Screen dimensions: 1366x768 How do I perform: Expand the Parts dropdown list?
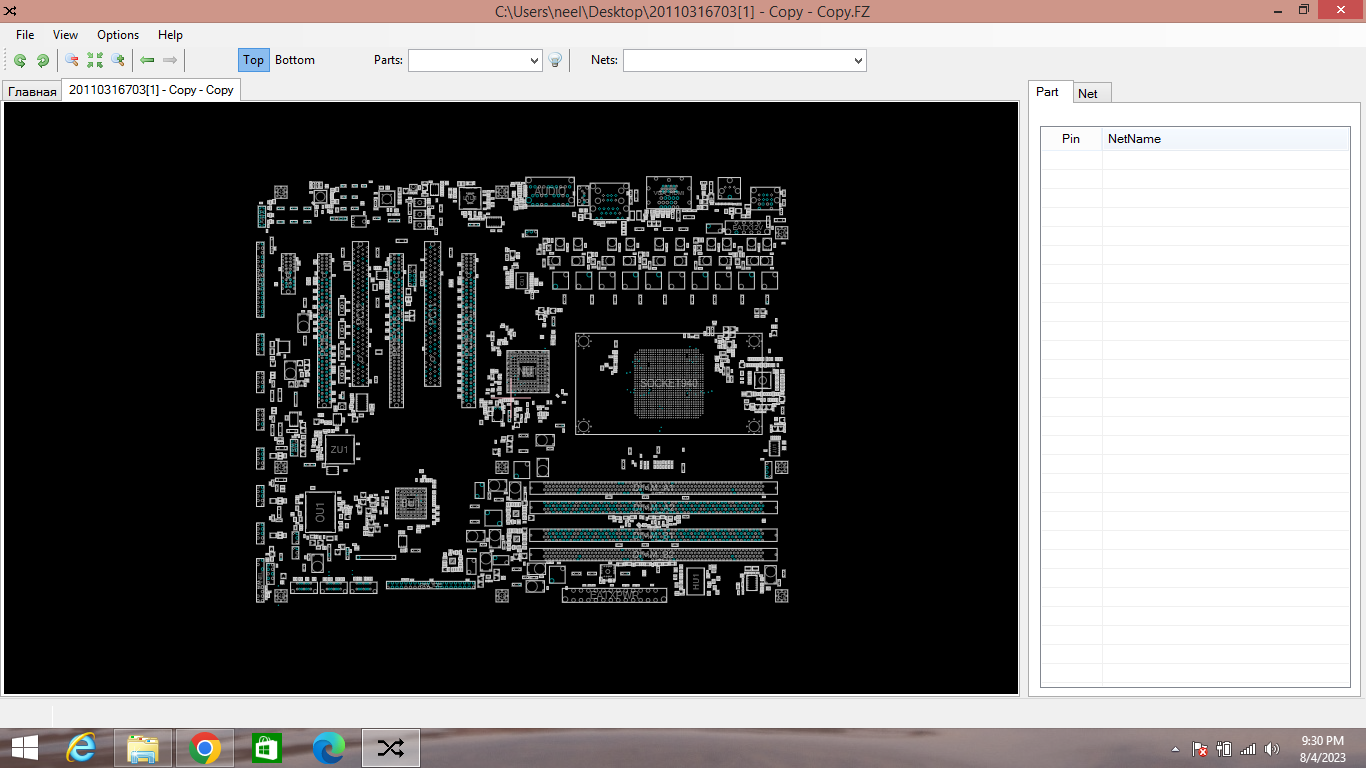pyautogui.click(x=533, y=61)
